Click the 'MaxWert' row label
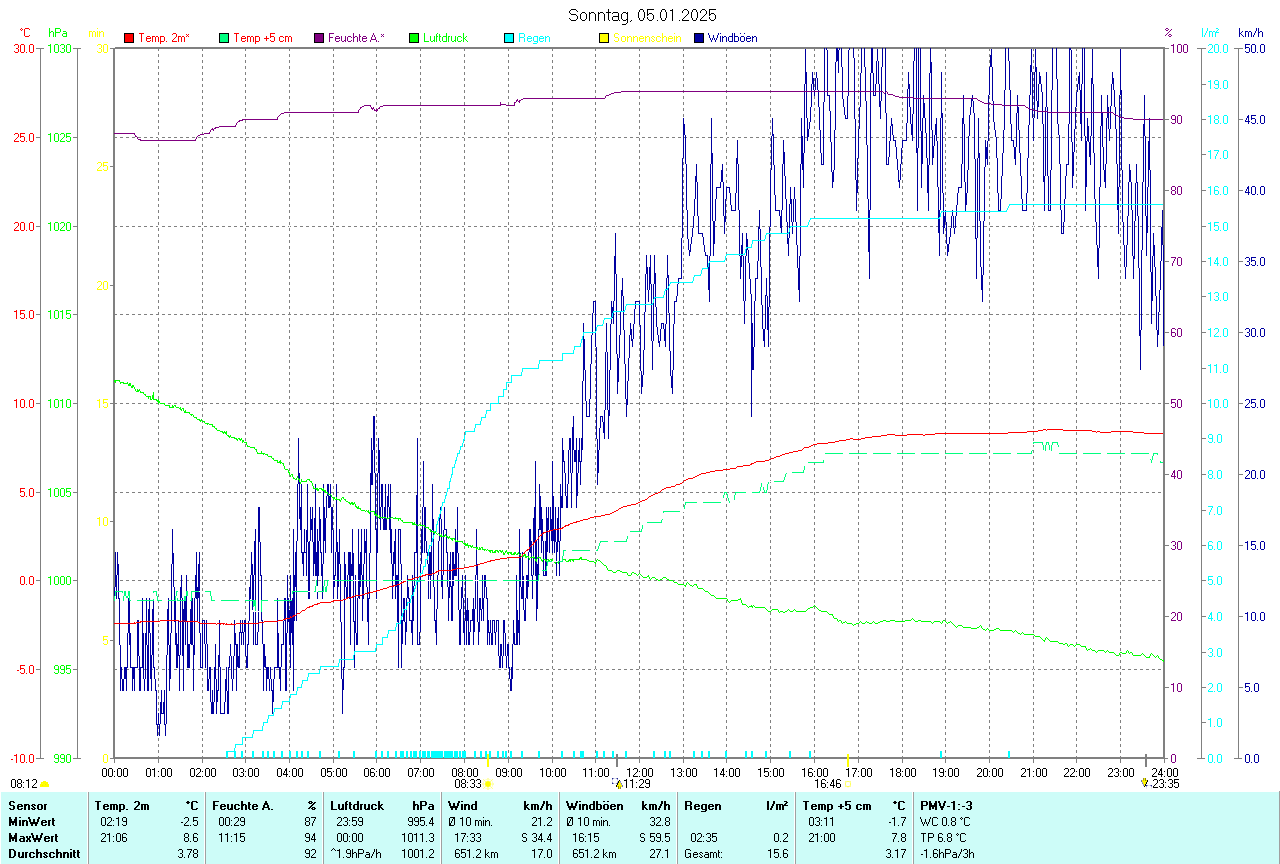The width and height of the screenshot is (1280, 864). tap(33, 838)
